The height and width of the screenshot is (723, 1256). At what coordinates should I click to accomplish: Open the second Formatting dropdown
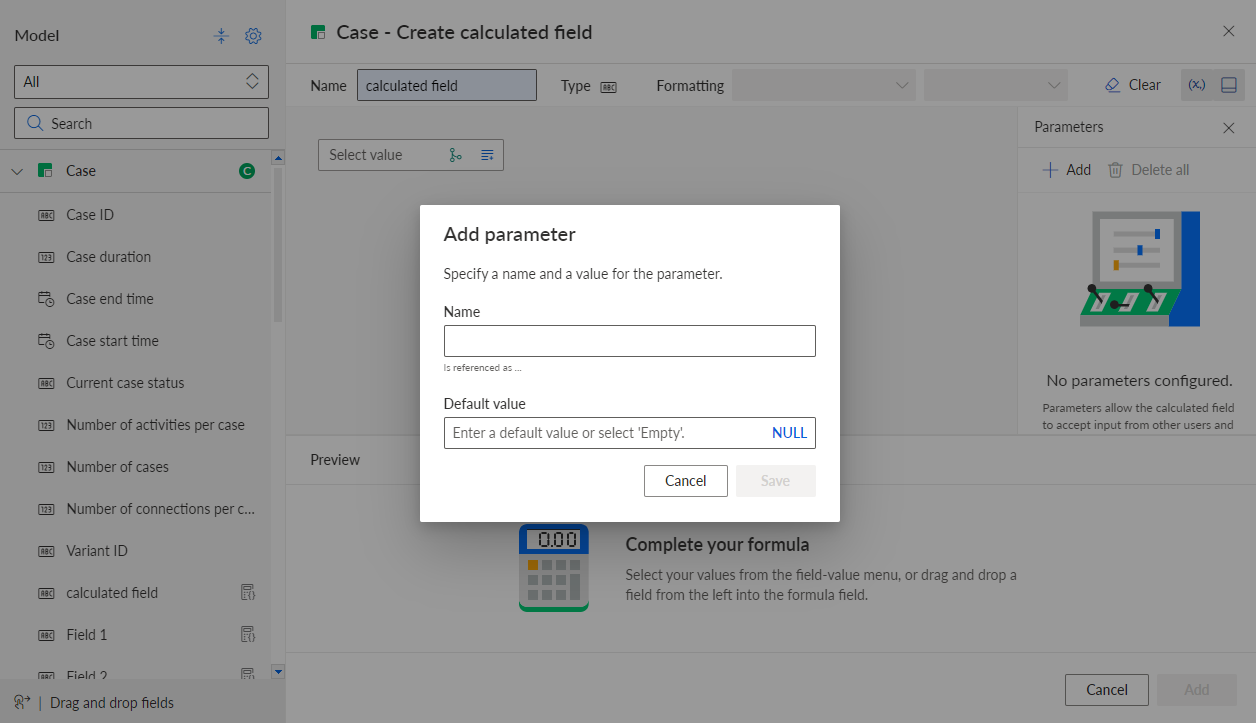[x=996, y=85]
